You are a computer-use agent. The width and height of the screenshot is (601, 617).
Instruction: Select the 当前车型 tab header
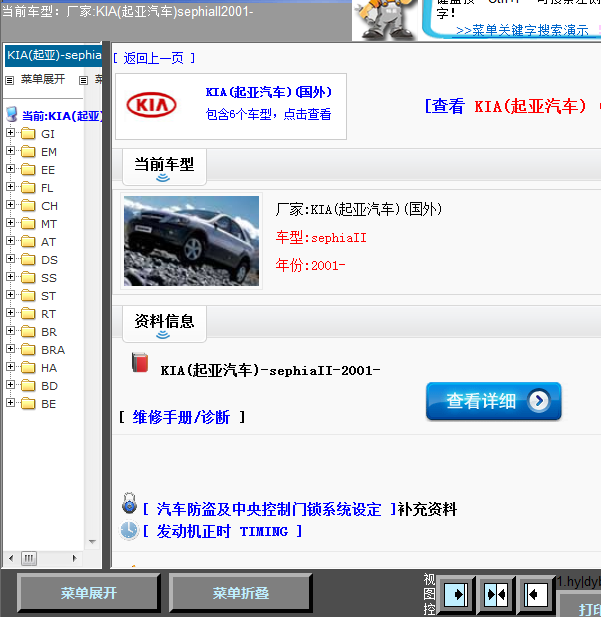(x=164, y=167)
